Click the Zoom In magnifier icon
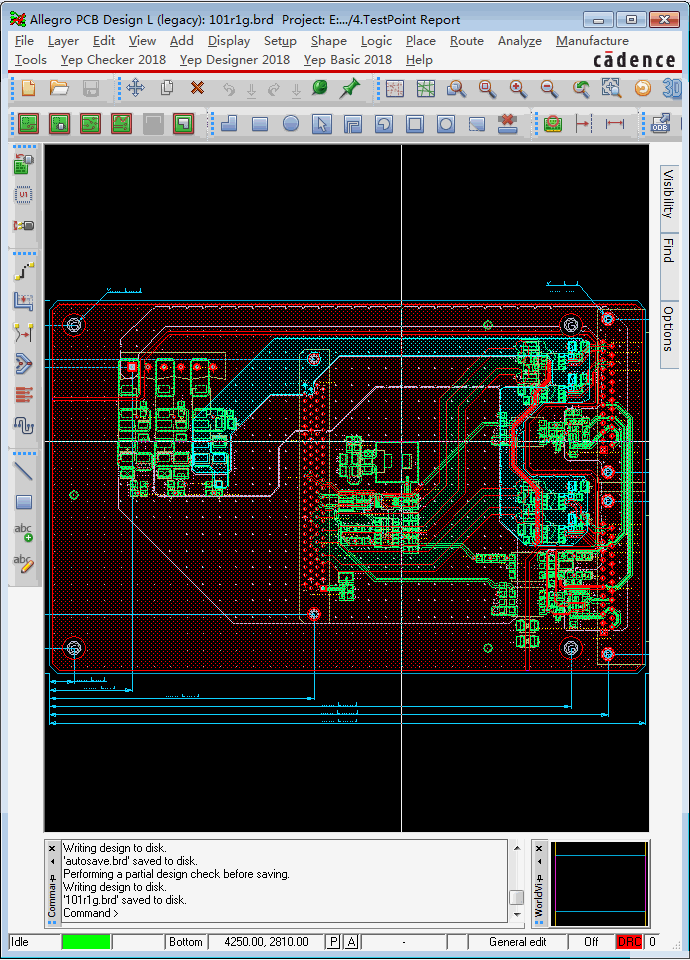 pyautogui.click(x=518, y=89)
